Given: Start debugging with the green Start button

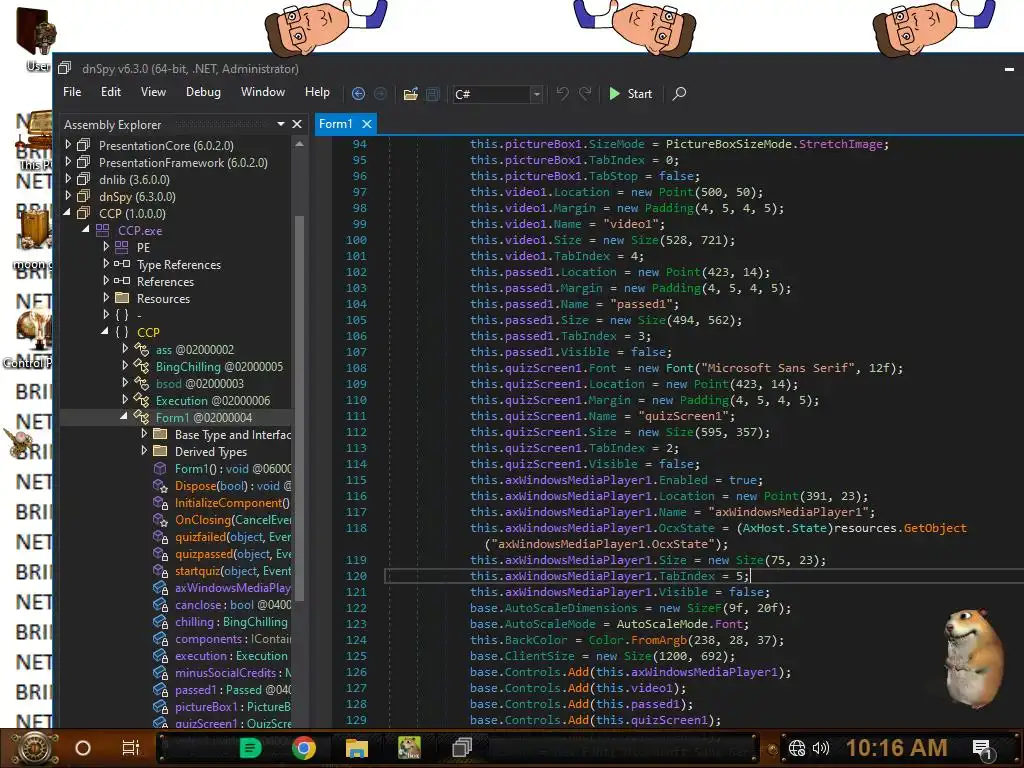Looking at the screenshot, I should [630, 93].
